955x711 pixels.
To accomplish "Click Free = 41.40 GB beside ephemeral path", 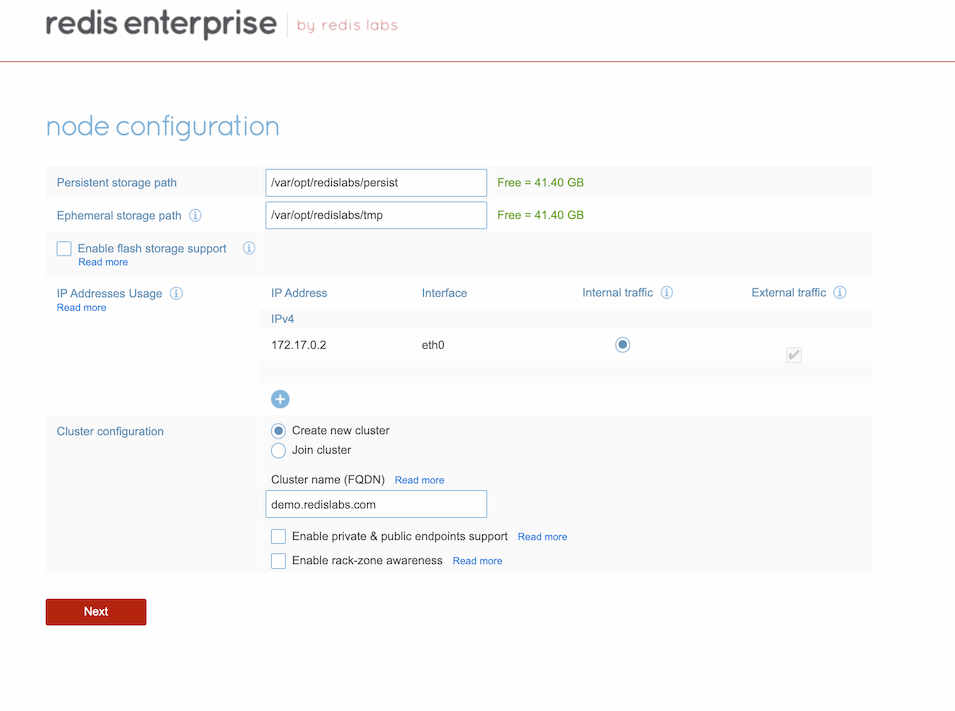I will point(540,215).
